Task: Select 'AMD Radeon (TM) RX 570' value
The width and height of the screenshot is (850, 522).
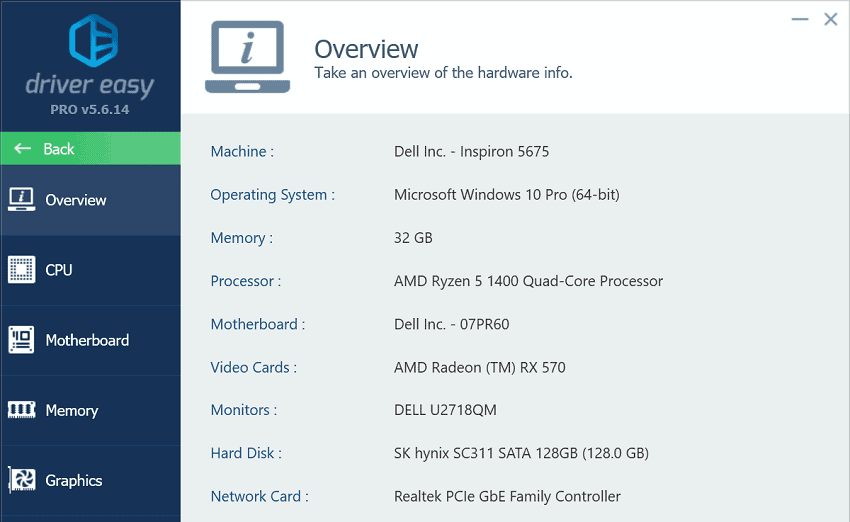Action: tap(479, 368)
